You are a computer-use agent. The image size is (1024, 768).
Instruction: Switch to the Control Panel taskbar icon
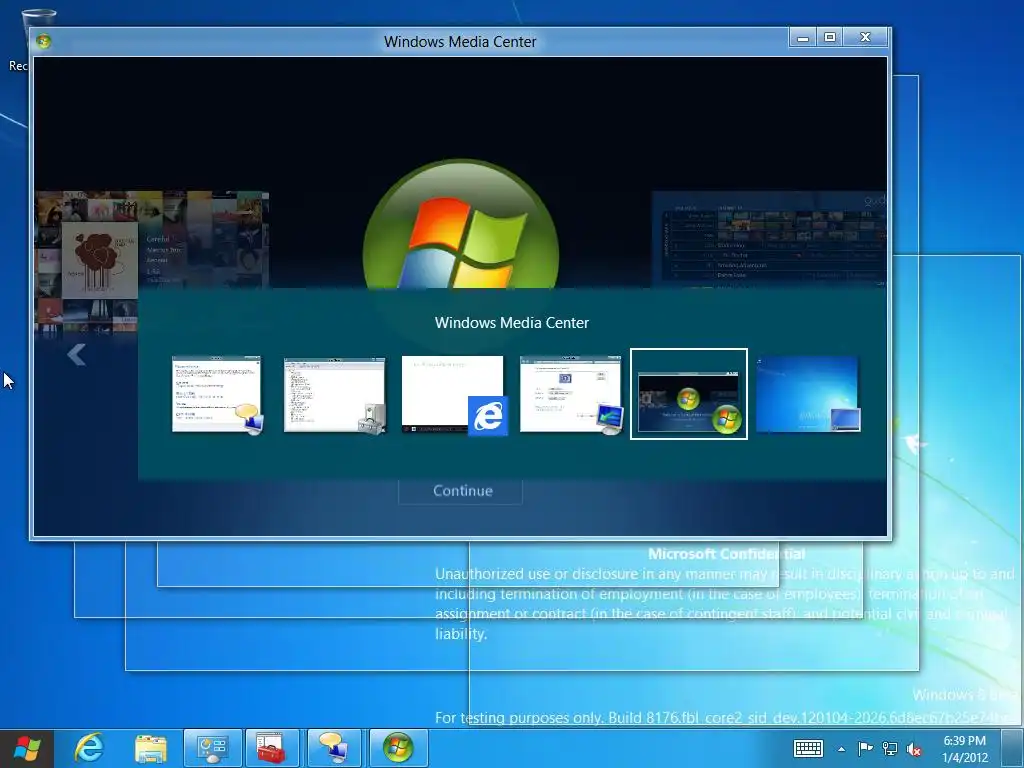(212, 748)
